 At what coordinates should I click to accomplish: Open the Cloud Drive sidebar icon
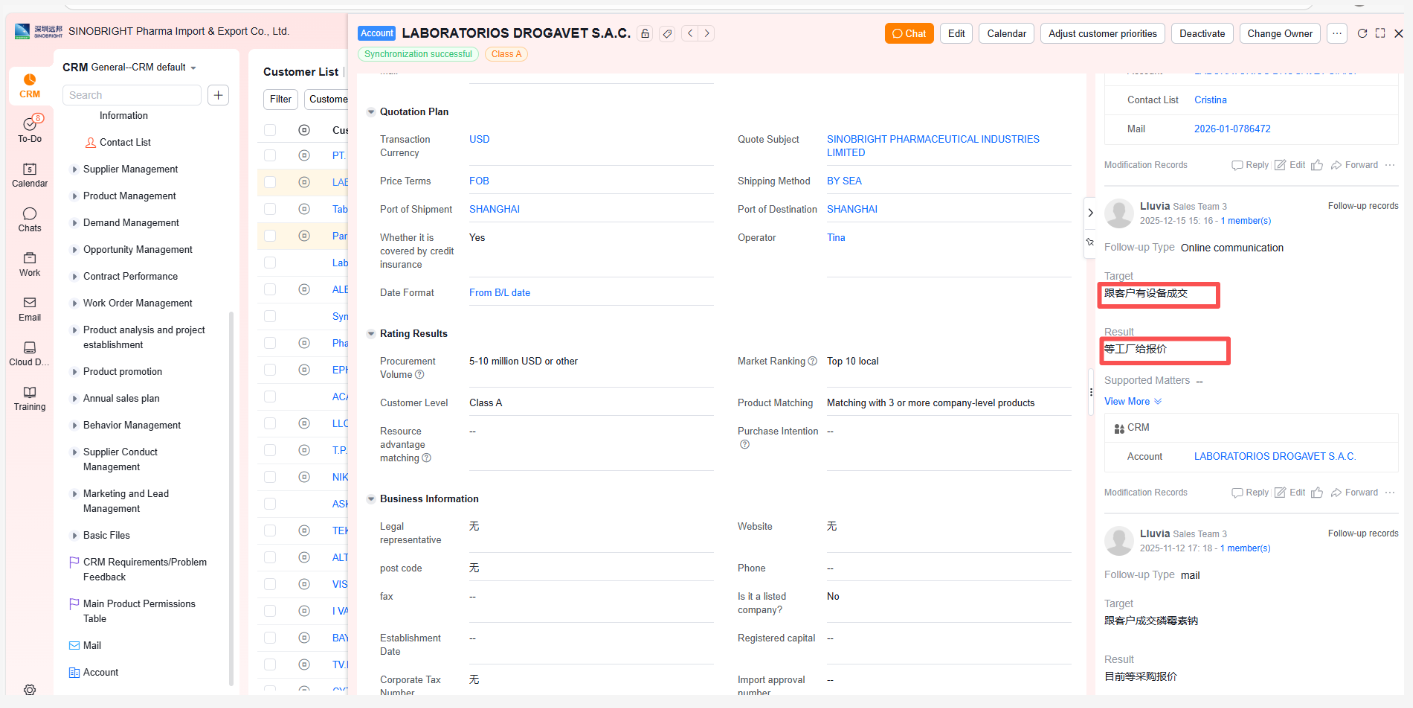pyautogui.click(x=29, y=353)
